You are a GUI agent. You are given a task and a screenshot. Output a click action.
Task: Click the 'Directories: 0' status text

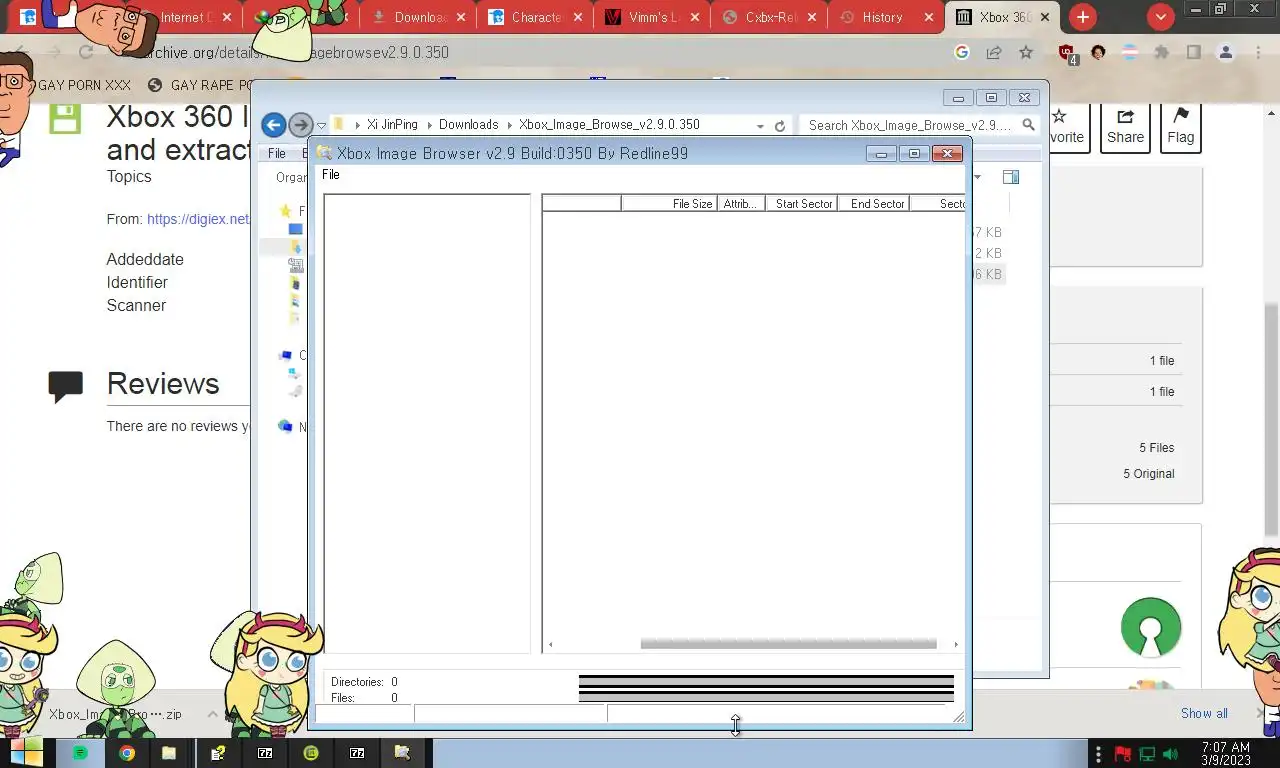coord(364,682)
